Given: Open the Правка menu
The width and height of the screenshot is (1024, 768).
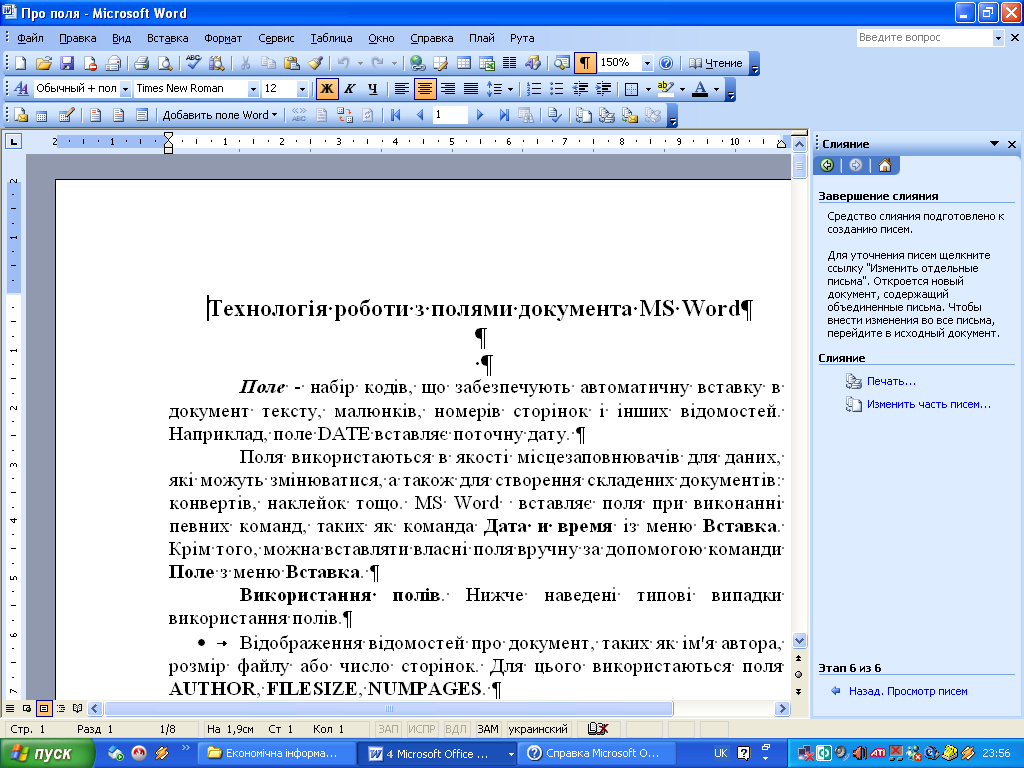Looking at the screenshot, I should point(78,38).
